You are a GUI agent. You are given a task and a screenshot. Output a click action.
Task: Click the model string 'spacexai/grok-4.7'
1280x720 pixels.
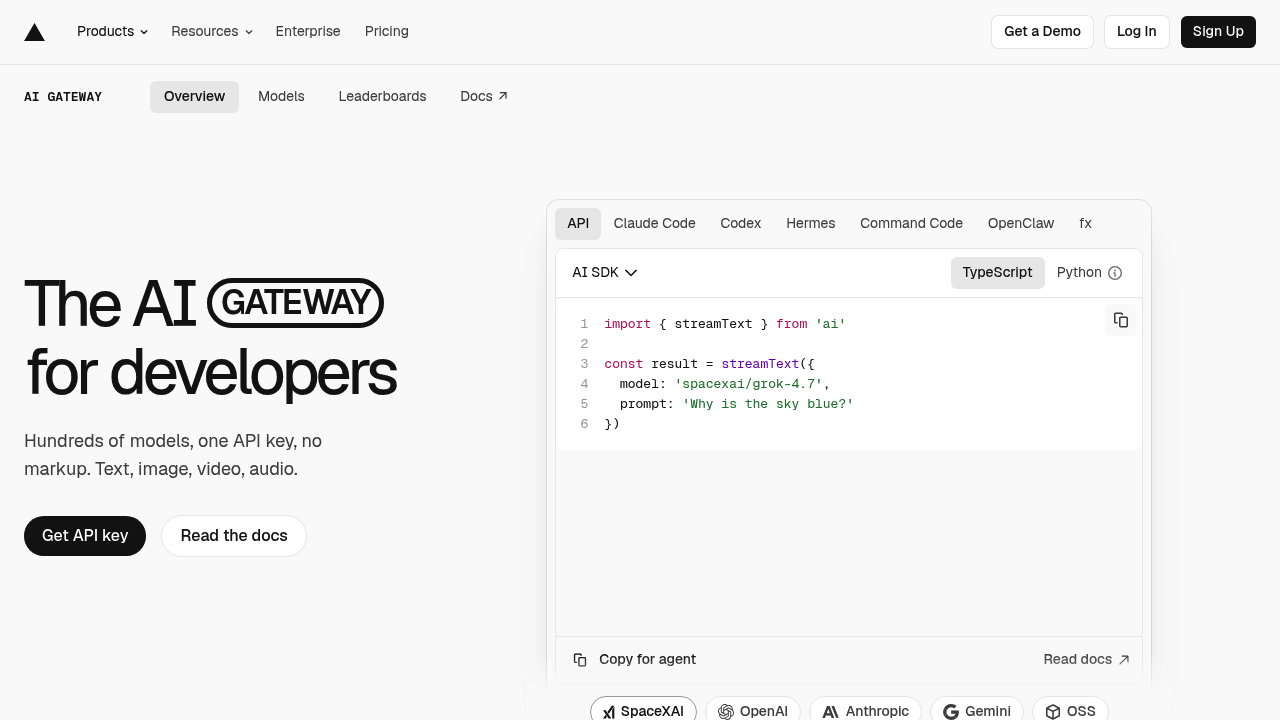click(748, 384)
